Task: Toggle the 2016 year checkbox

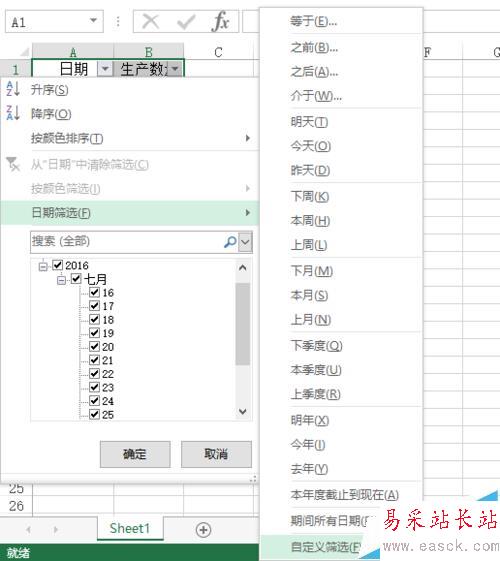Action: [58, 265]
